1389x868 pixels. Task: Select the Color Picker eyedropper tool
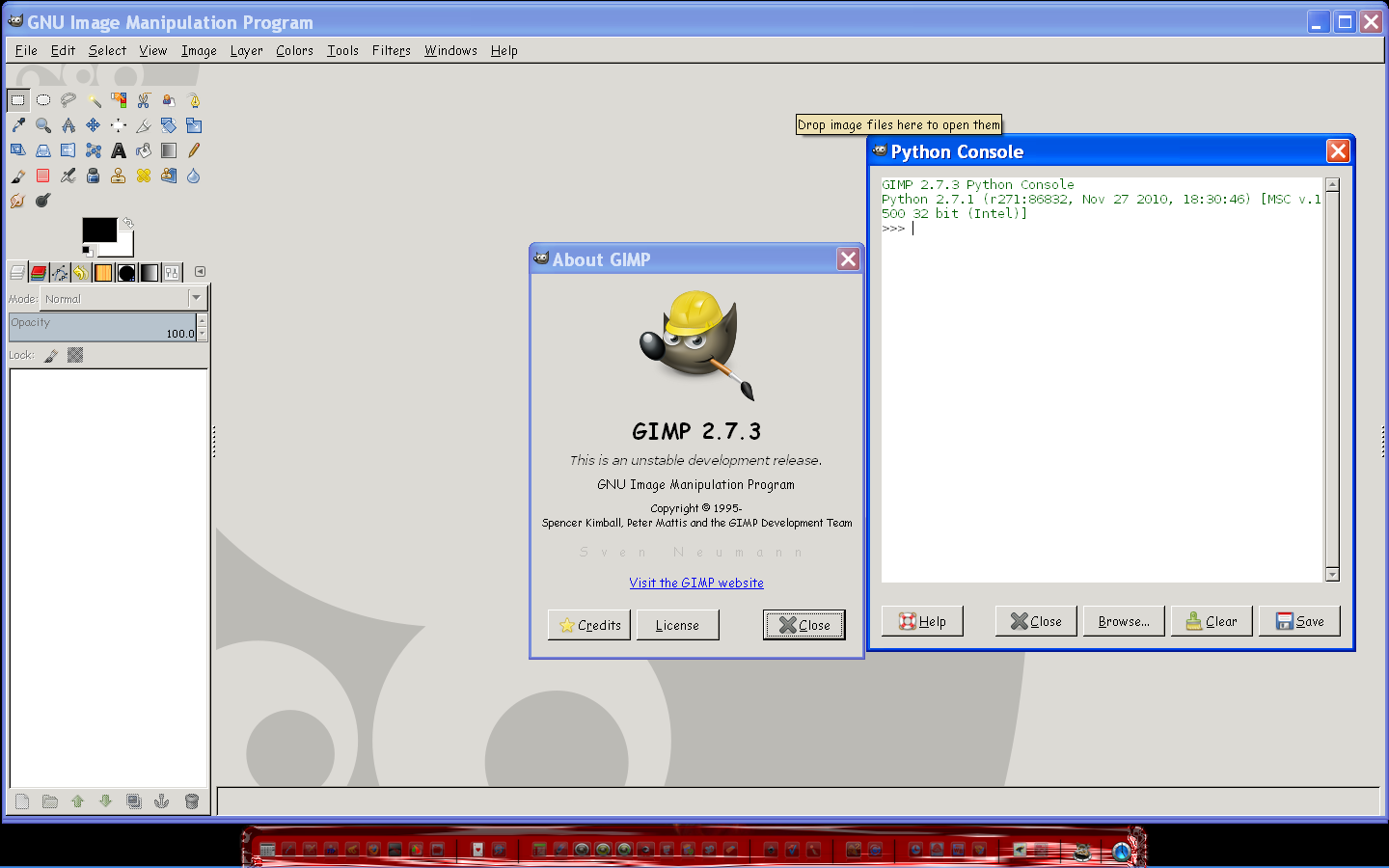18,125
